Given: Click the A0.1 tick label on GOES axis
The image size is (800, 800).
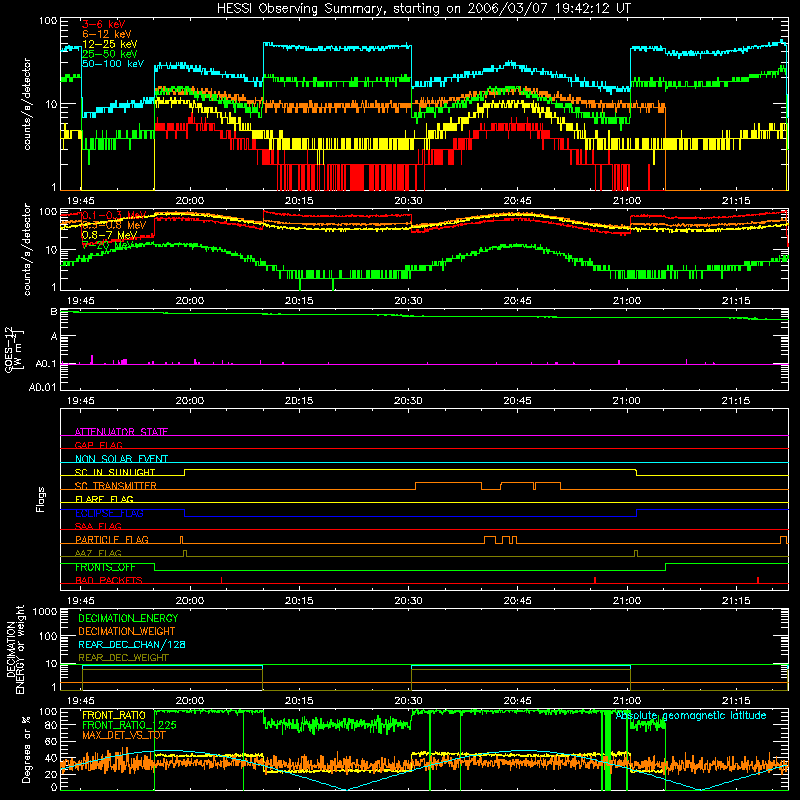Looking at the screenshot, I should point(45,364).
